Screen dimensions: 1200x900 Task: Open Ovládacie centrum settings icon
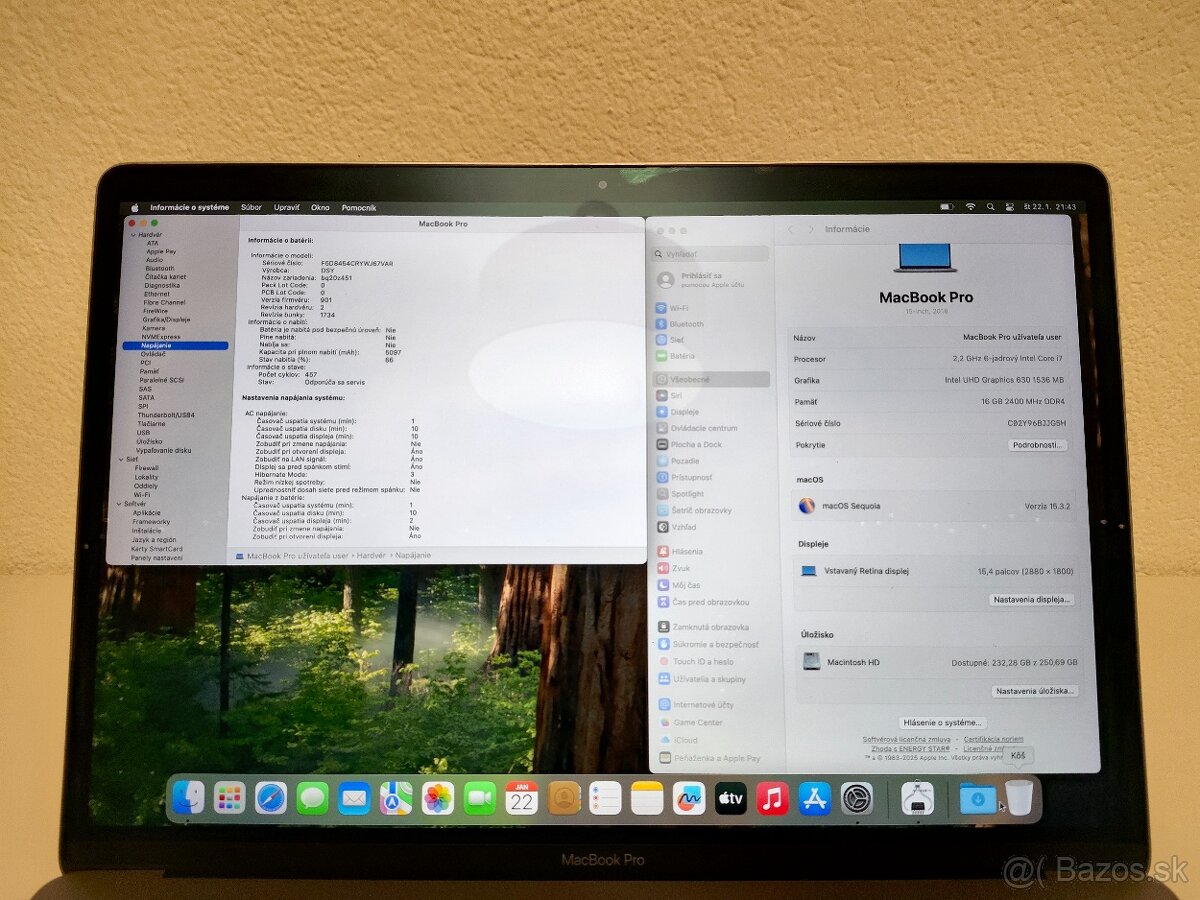662,428
